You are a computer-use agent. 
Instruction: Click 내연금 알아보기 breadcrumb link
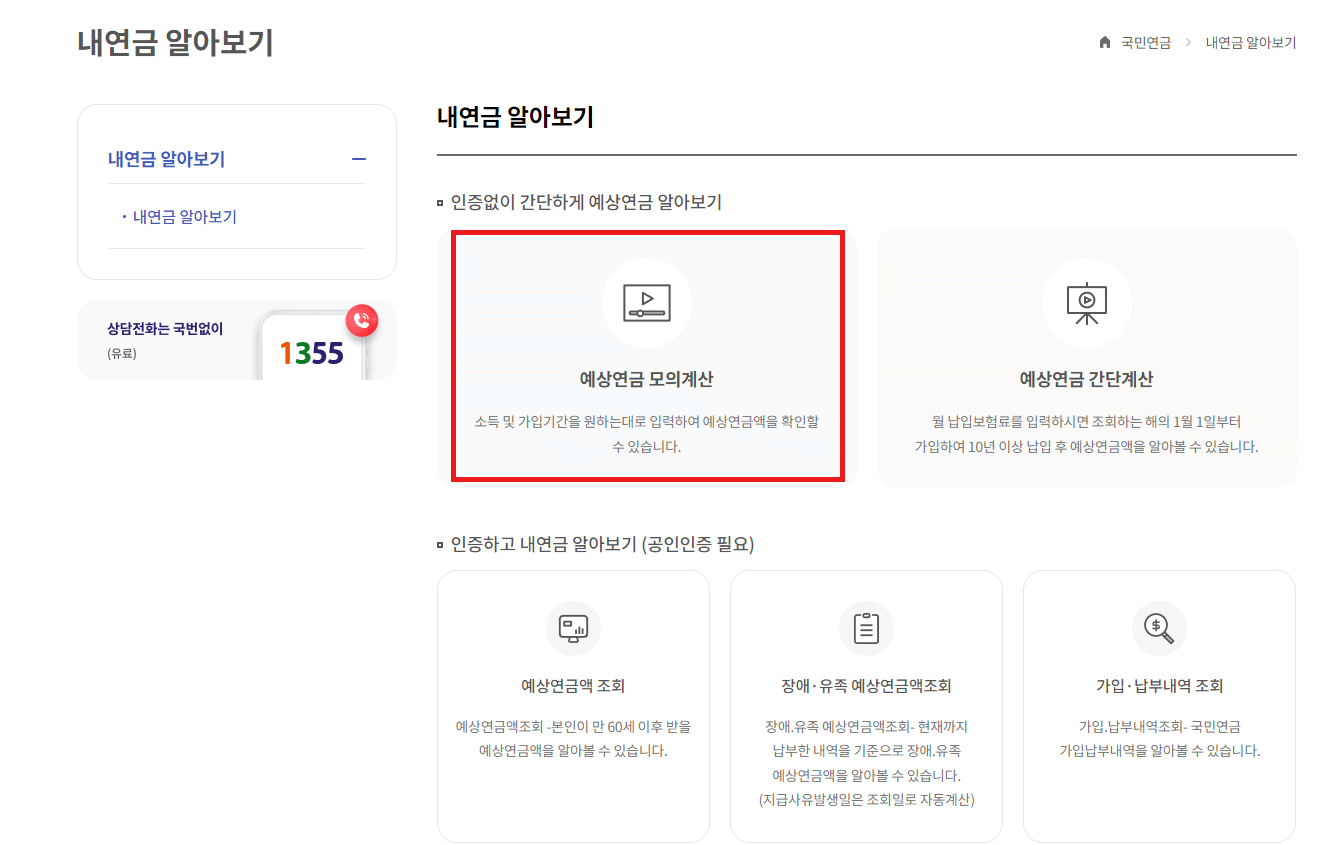[x=1251, y=42]
